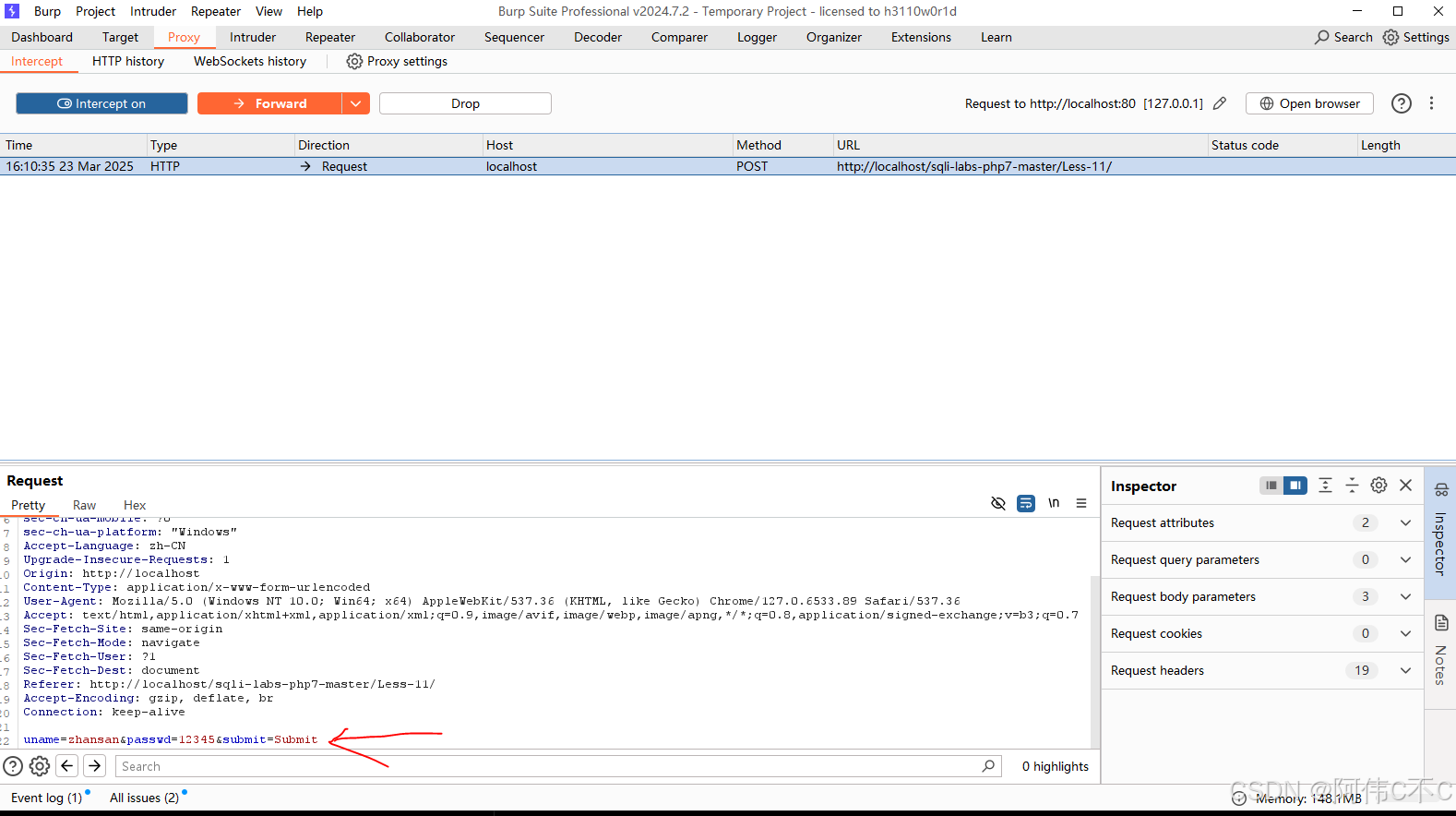The width and height of the screenshot is (1456, 816).
Task: Go to next search match arrow
Action: point(95,766)
